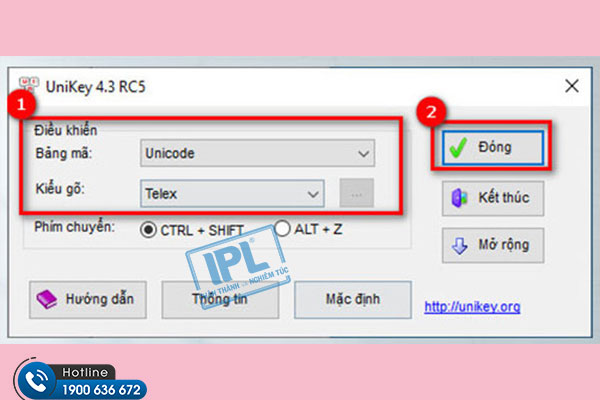Close the UniKey window with X
This screenshot has width=600, height=400.
(572, 86)
